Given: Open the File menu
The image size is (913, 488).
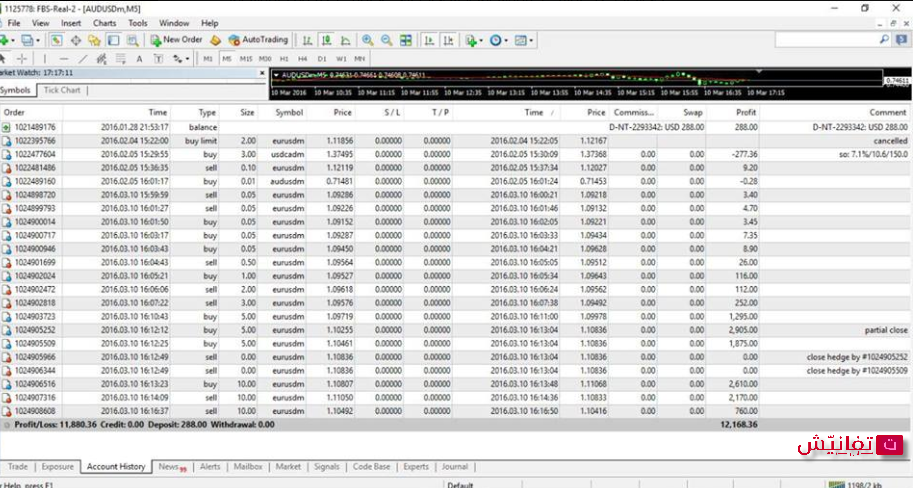Looking at the screenshot, I should [14, 23].
